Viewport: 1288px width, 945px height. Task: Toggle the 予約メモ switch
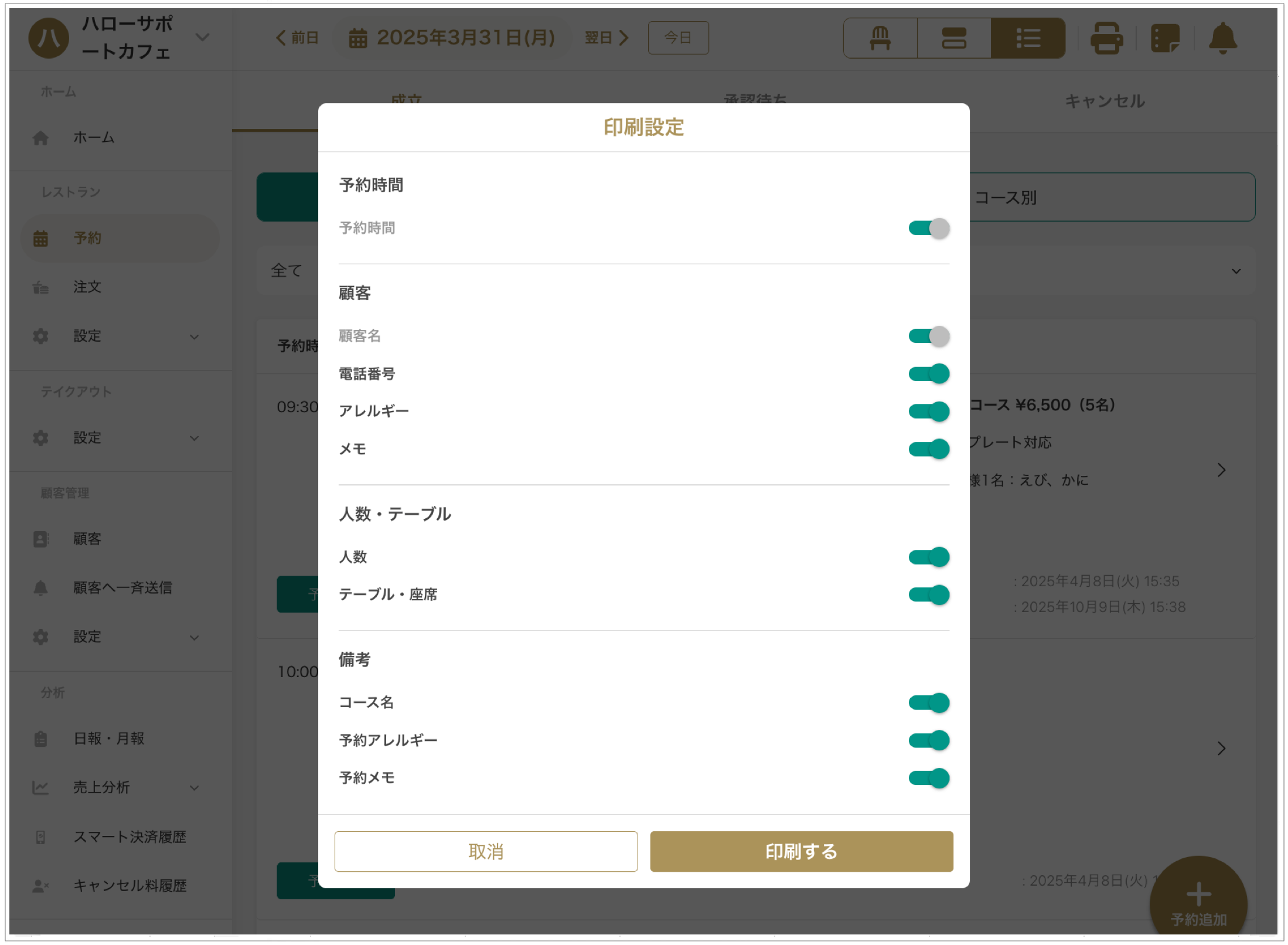929,779
